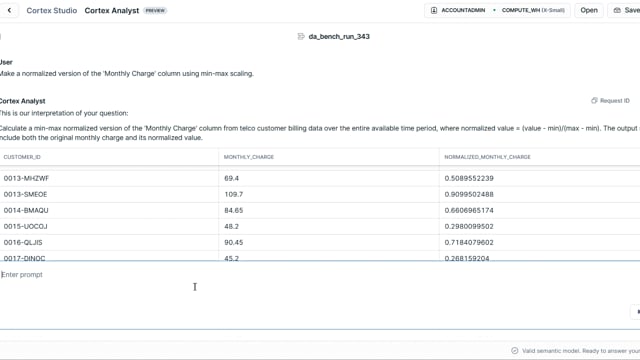The width and height of the screenshot is (640, 360).
Task: Click the valid semantic model status message
Action: (581, 351)
